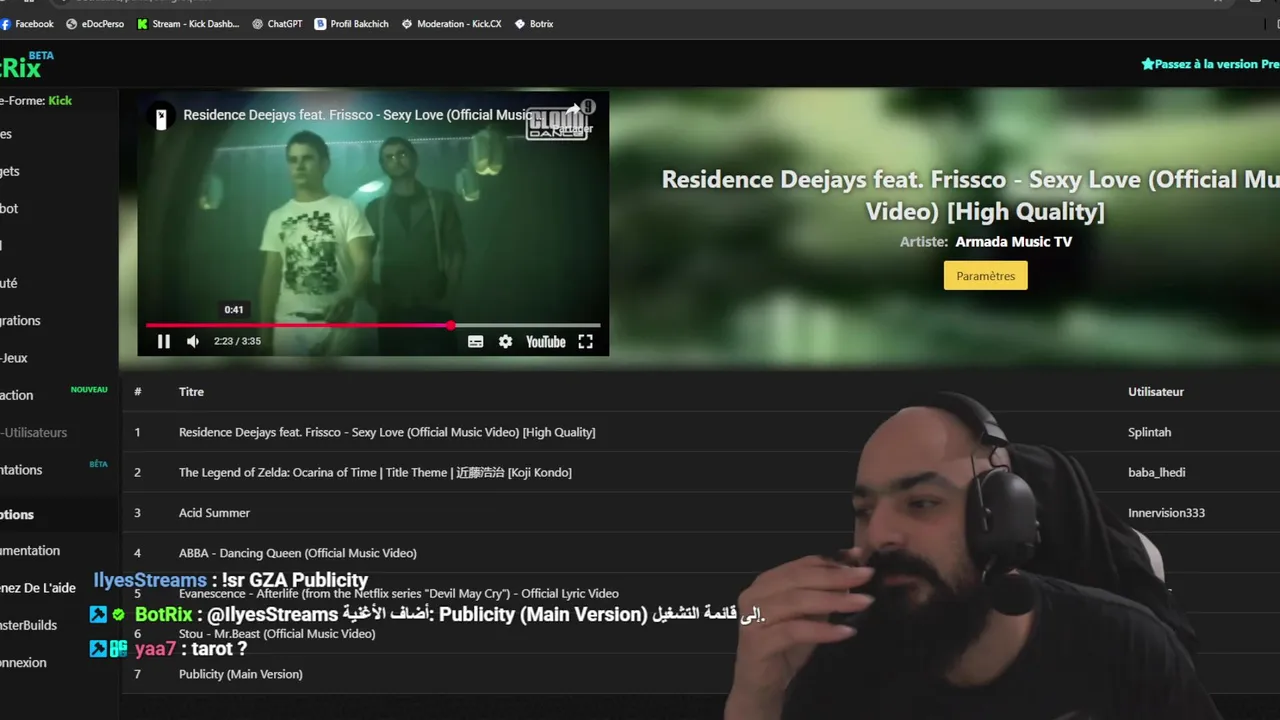Enter fullscreen in the video player
The height and width of the screenshot is (720, 1280).
[586, 341]
